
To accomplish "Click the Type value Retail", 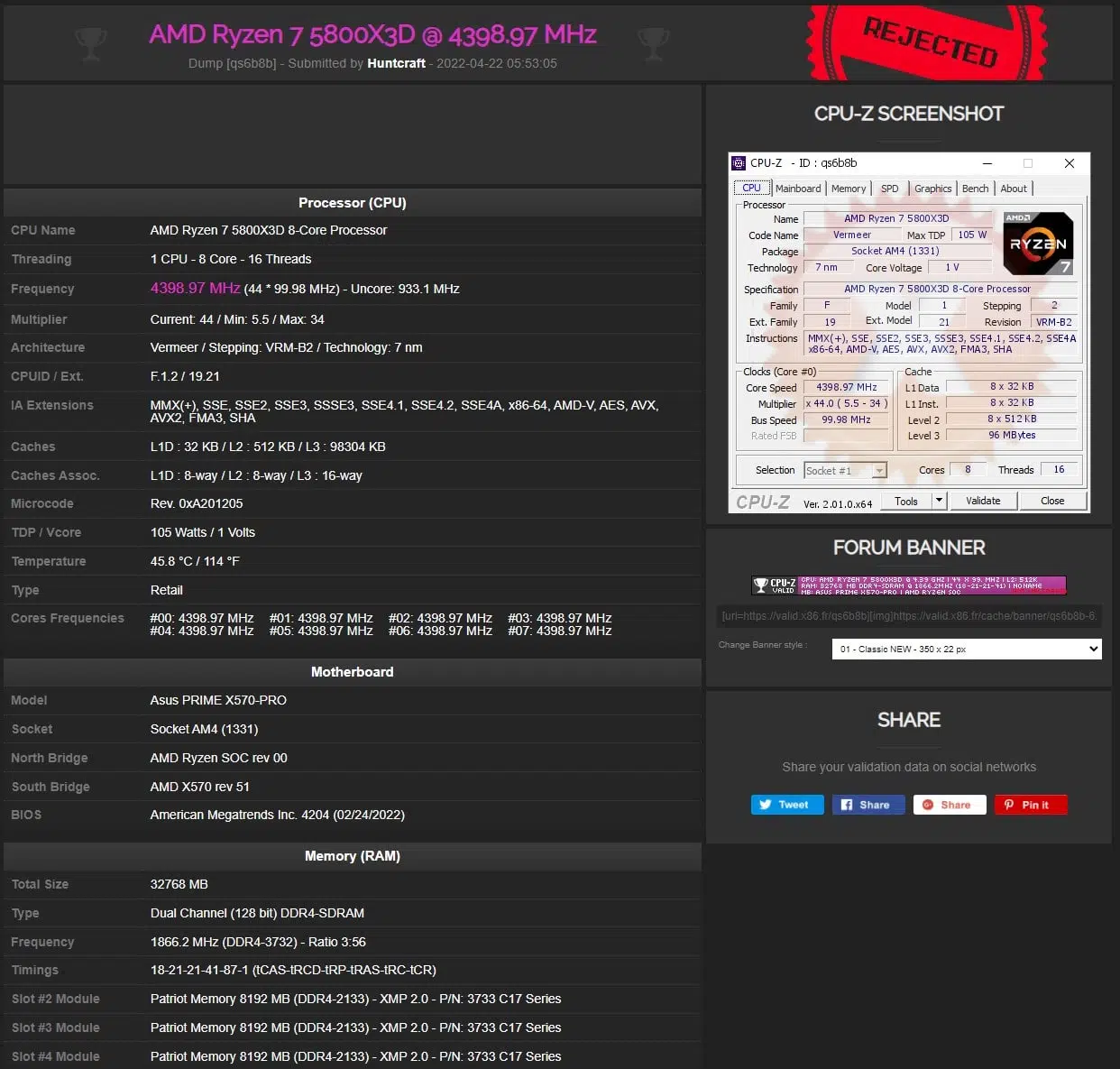I will [x=167, y=590].
